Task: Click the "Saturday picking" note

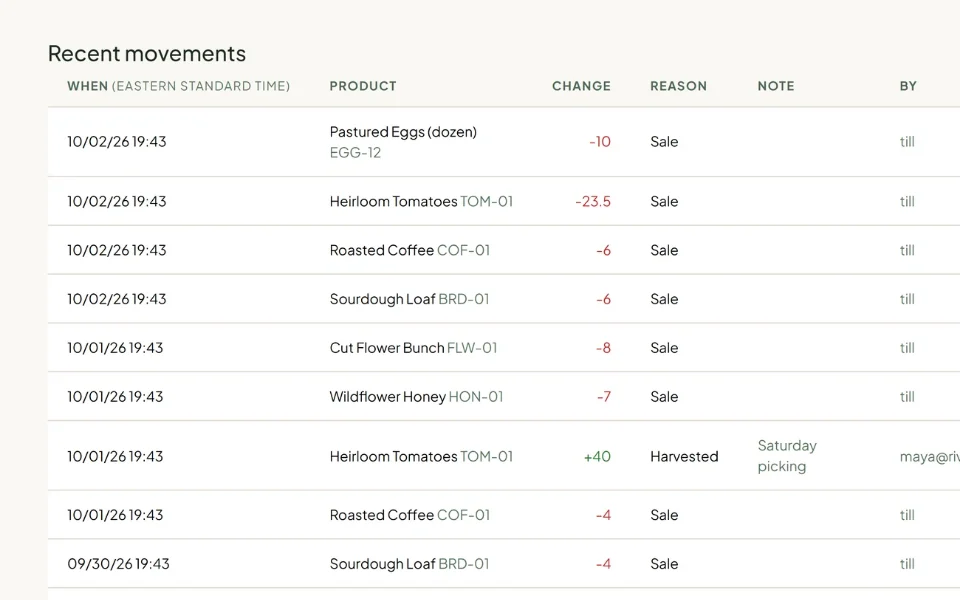Action: 787,456
